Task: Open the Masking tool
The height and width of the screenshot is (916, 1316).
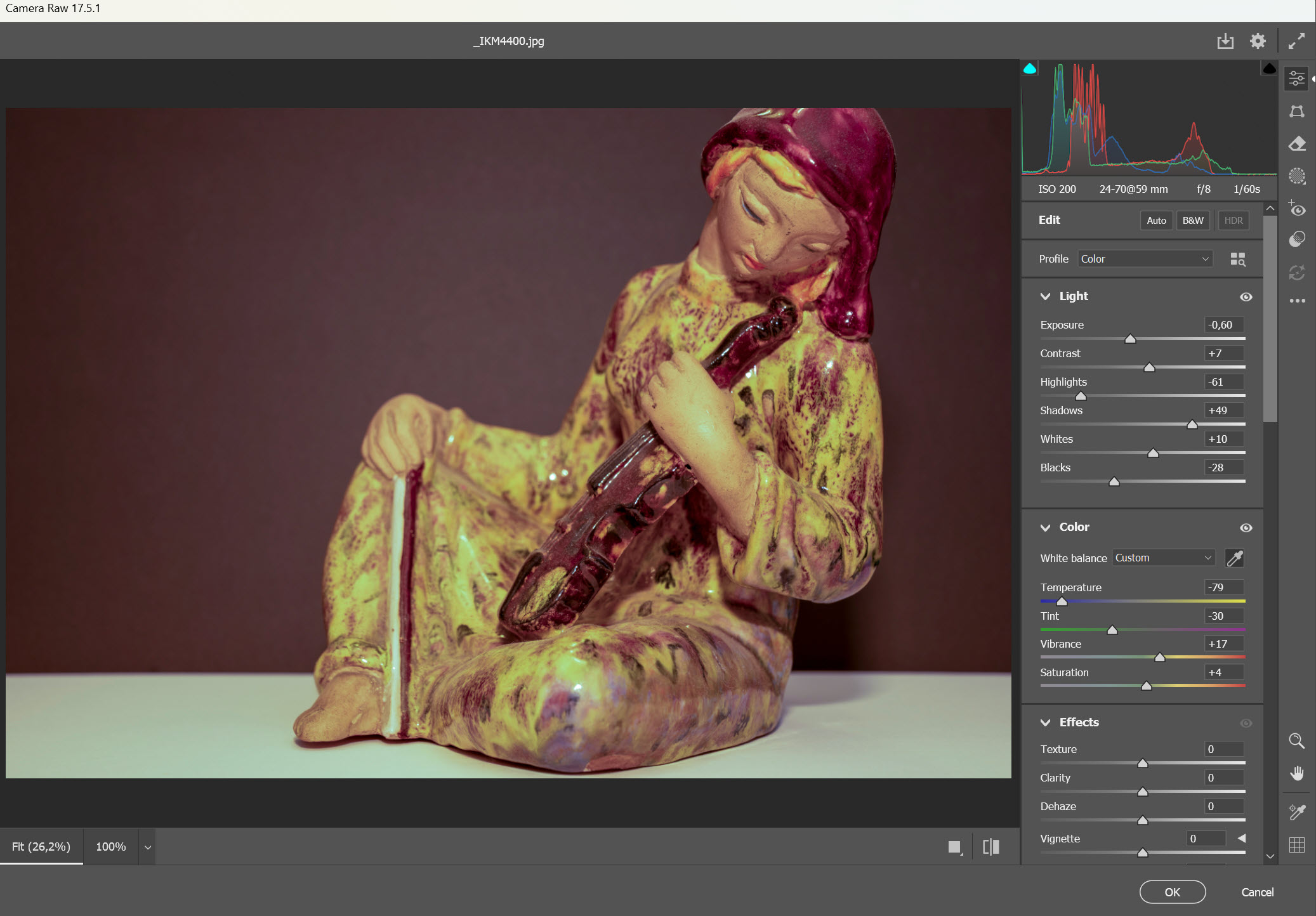Action: point(1297,176)
